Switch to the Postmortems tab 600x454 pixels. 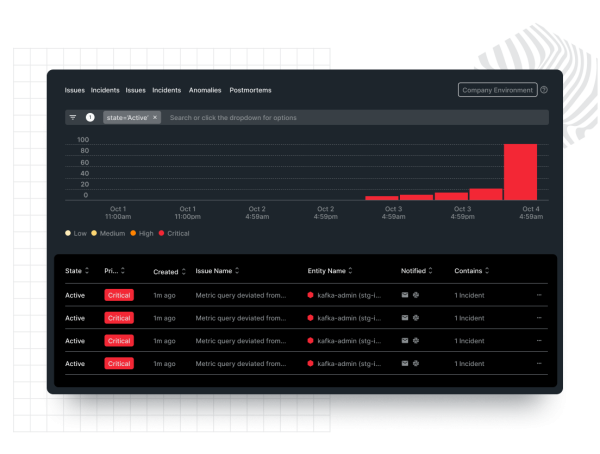tap(250, 90)
